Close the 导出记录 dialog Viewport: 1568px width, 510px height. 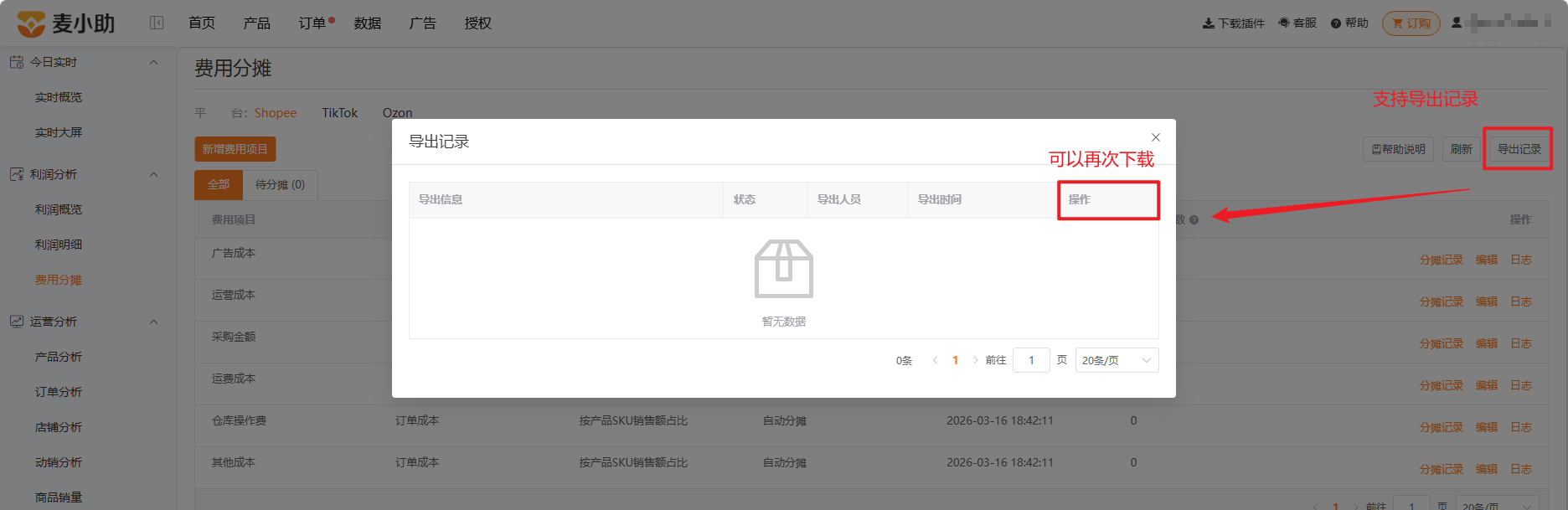pyautogui.click(x=1156, y=137)
